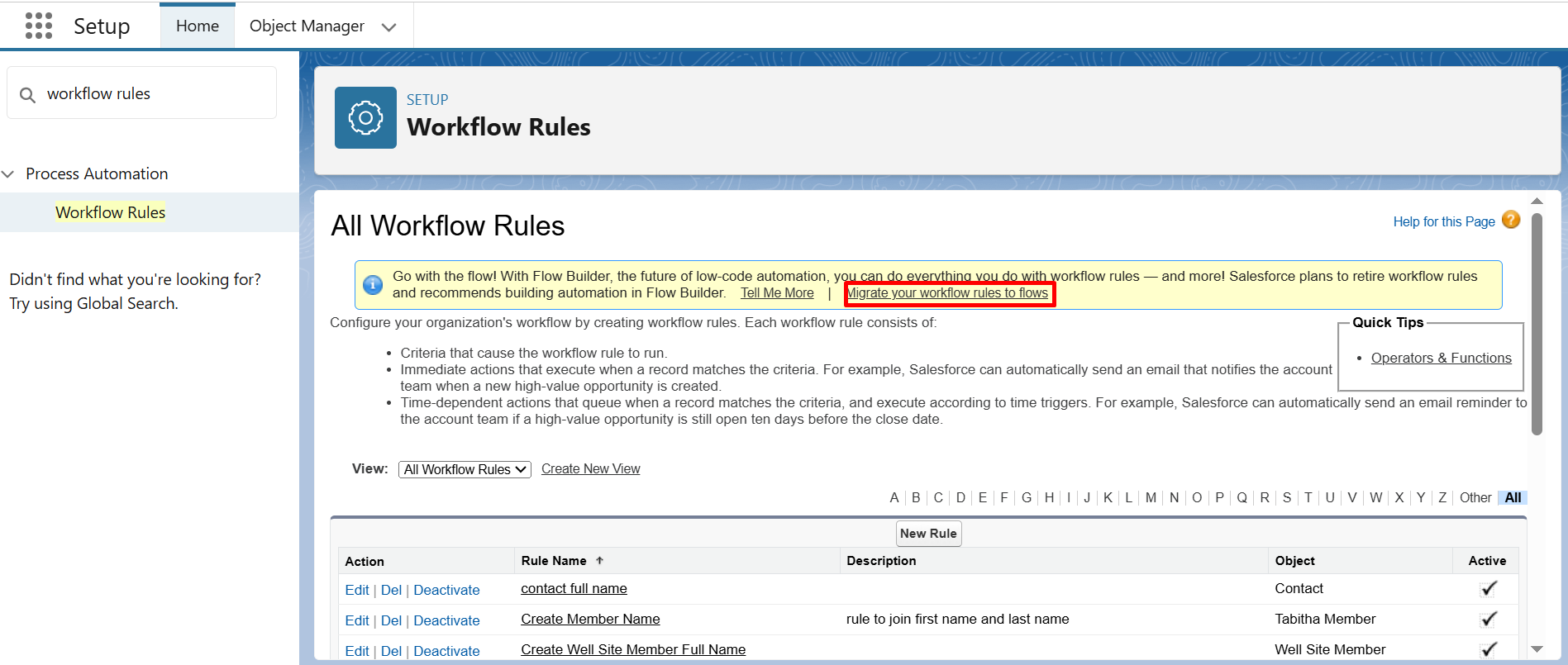Click the Active checkmark for contact full name

(1488, 588)
